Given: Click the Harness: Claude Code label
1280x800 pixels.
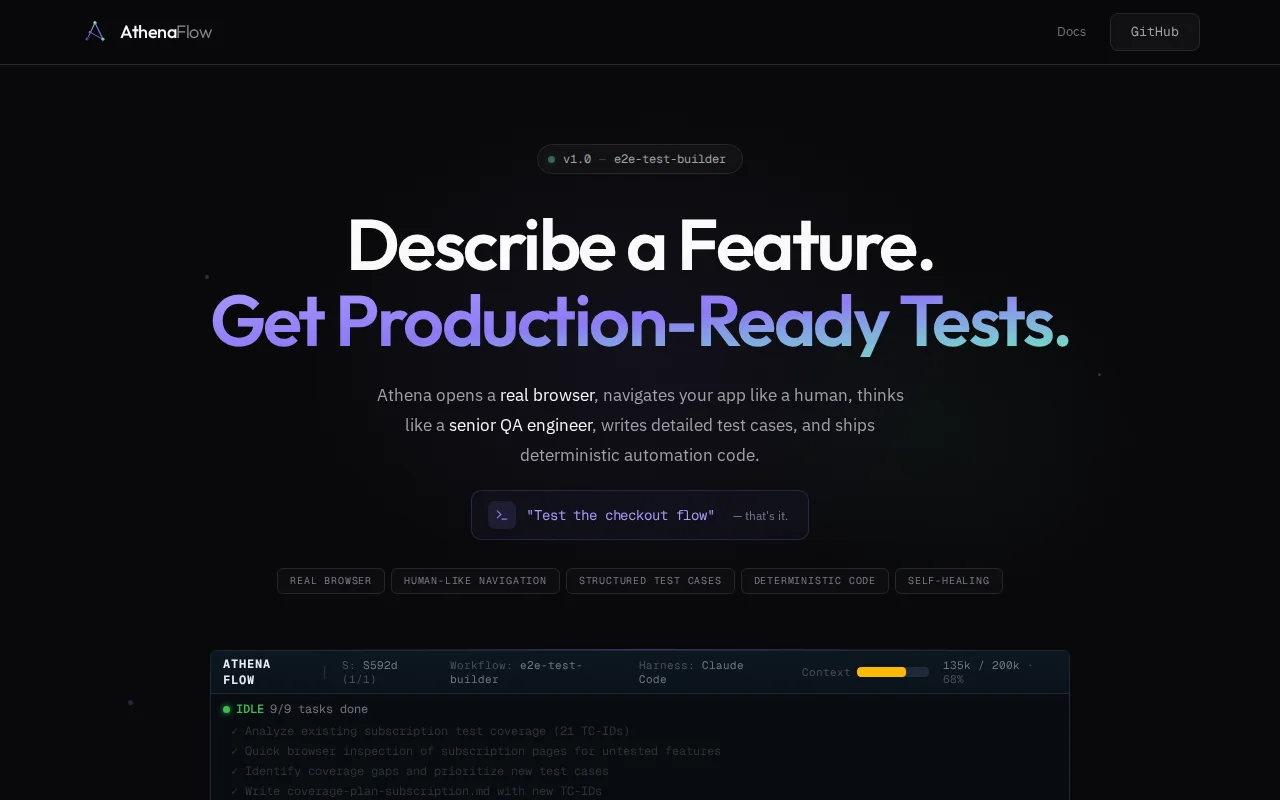Looking at the screenshot, I should coord(691,672).
